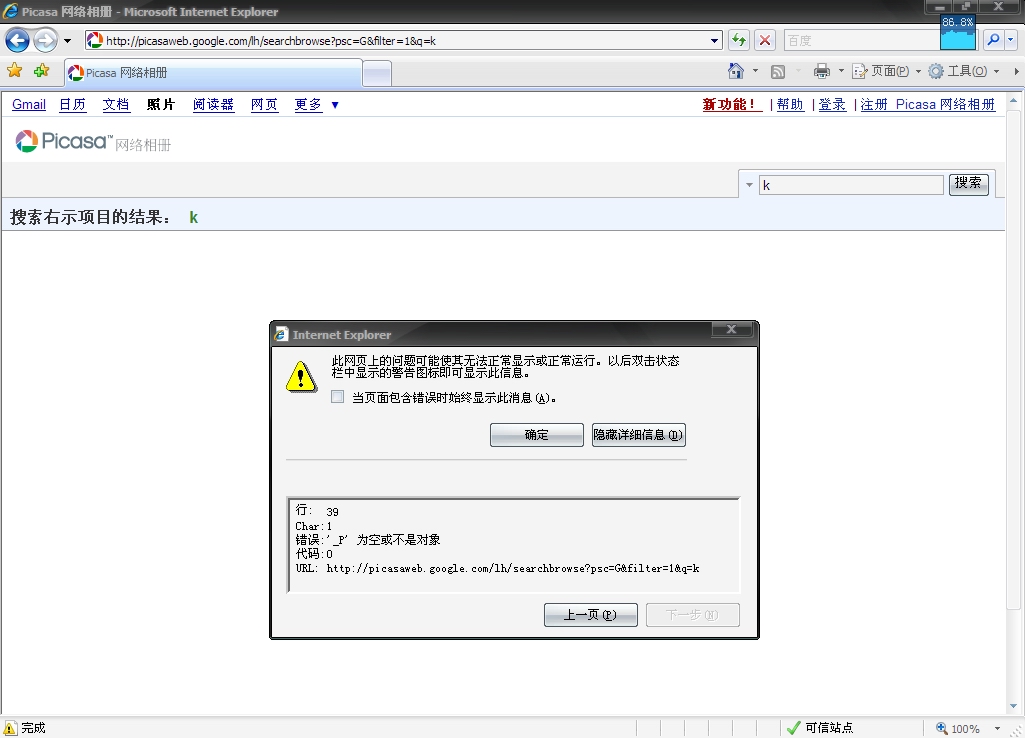Expand the Home button dropdown arrow
The width and height of the screenshot is (1025, 738).
pos(756,71)
